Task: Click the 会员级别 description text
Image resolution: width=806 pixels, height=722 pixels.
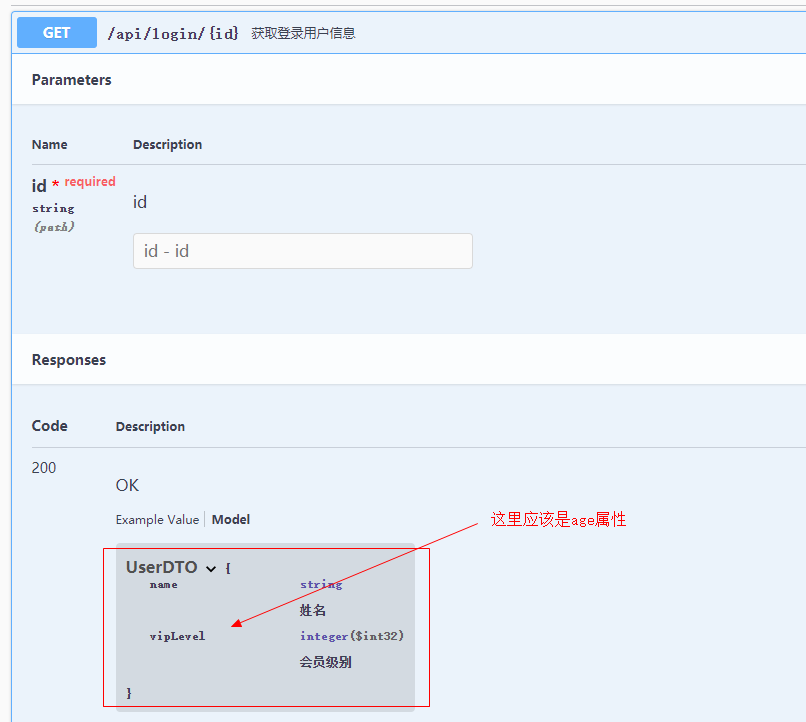Action: click(x=326, y=662)
